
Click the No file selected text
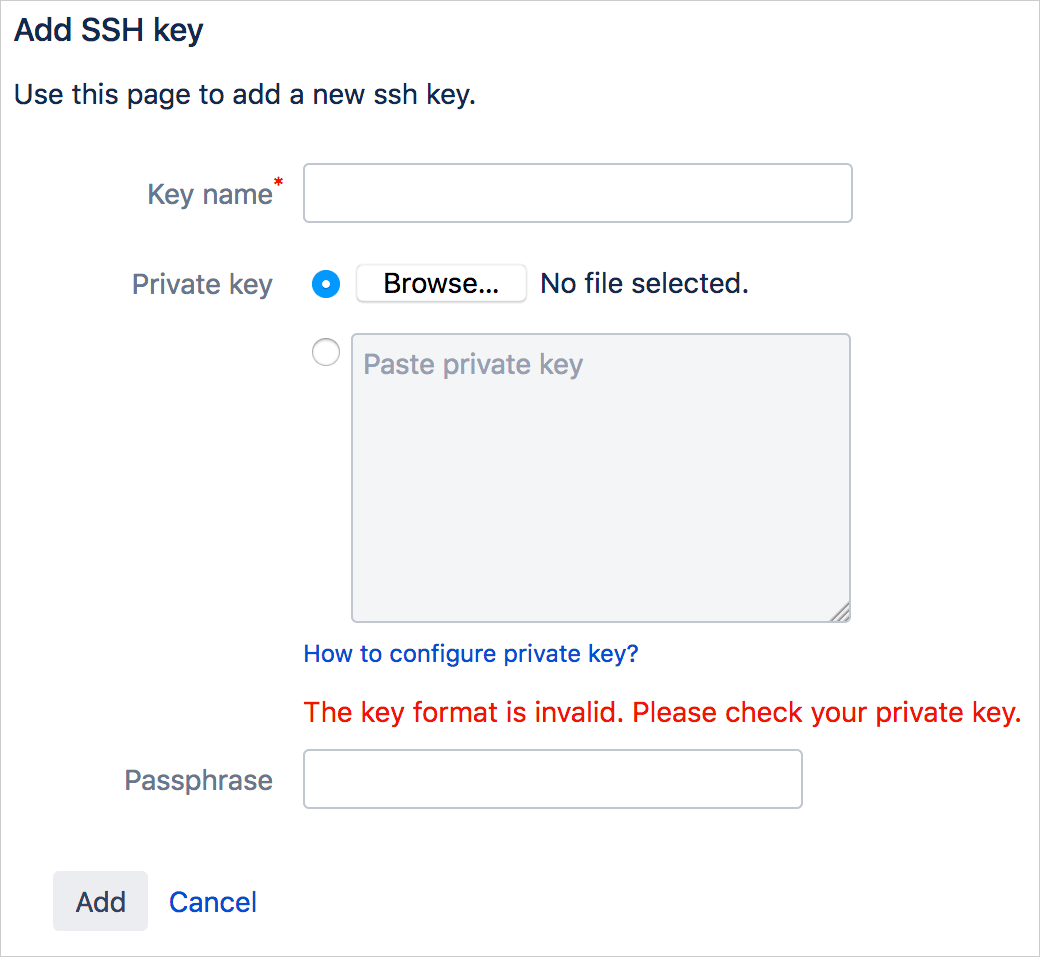pos(644,283)
